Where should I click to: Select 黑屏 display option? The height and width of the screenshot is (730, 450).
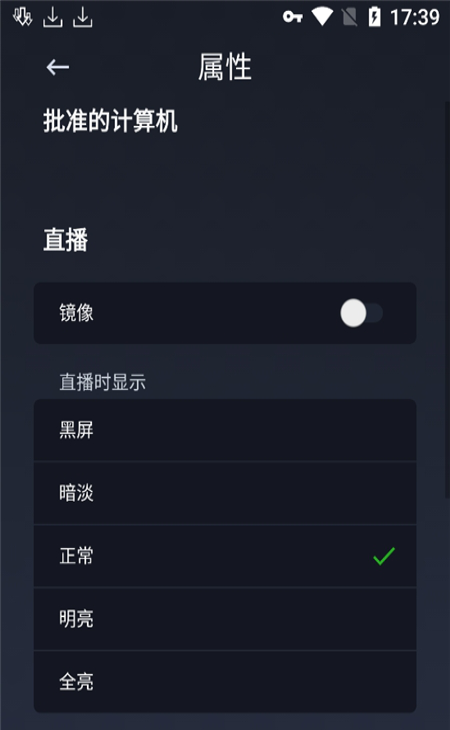225,430
